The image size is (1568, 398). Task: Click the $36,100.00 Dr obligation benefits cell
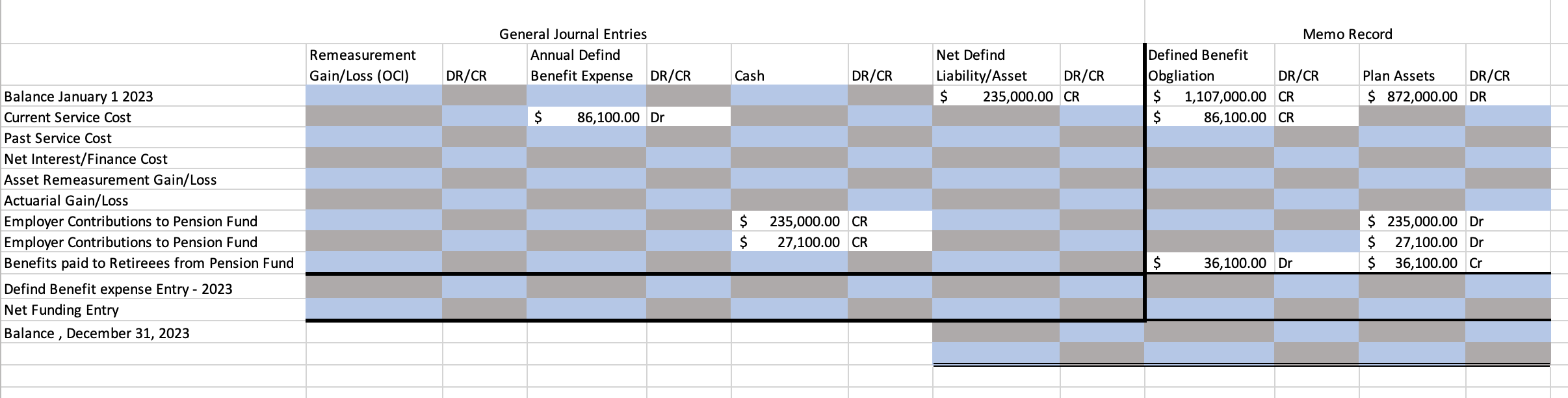[x=1209, y=263]
